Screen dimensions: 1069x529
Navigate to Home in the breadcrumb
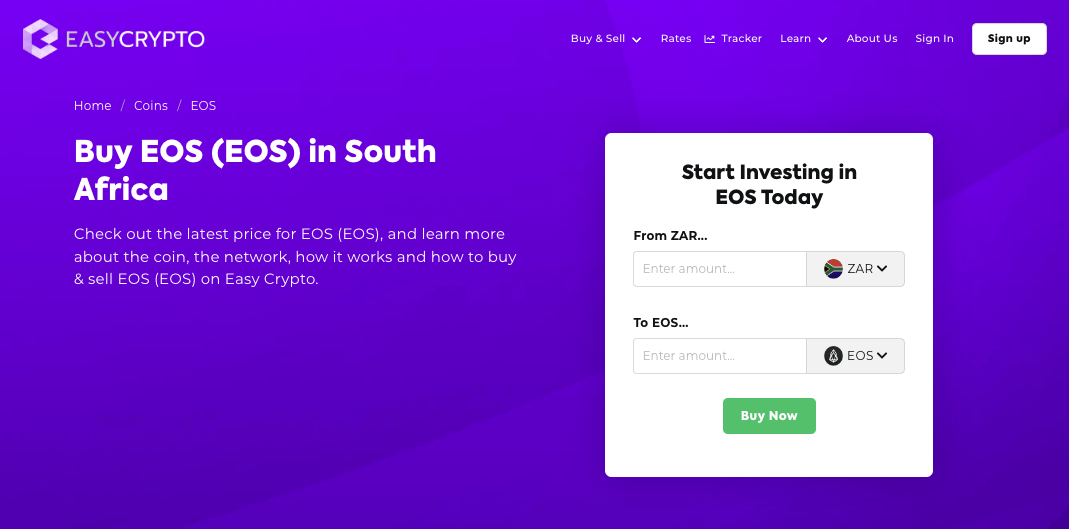coord(93,106)
